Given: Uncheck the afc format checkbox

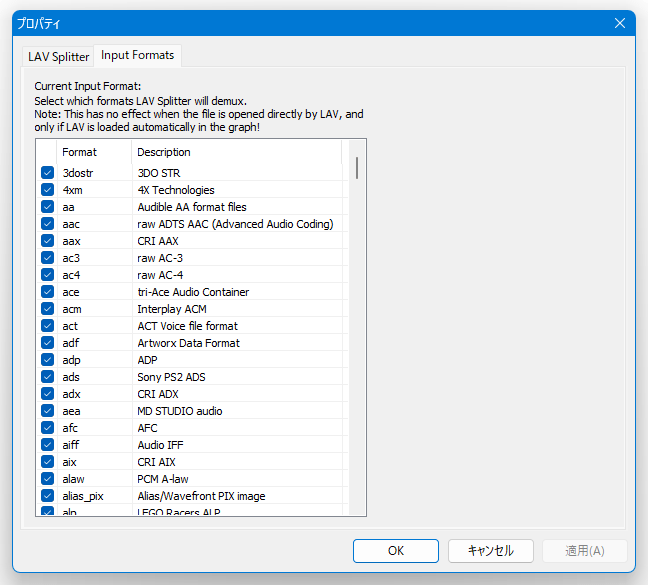Looking at the screenshot, I should (x=48, y=428).
